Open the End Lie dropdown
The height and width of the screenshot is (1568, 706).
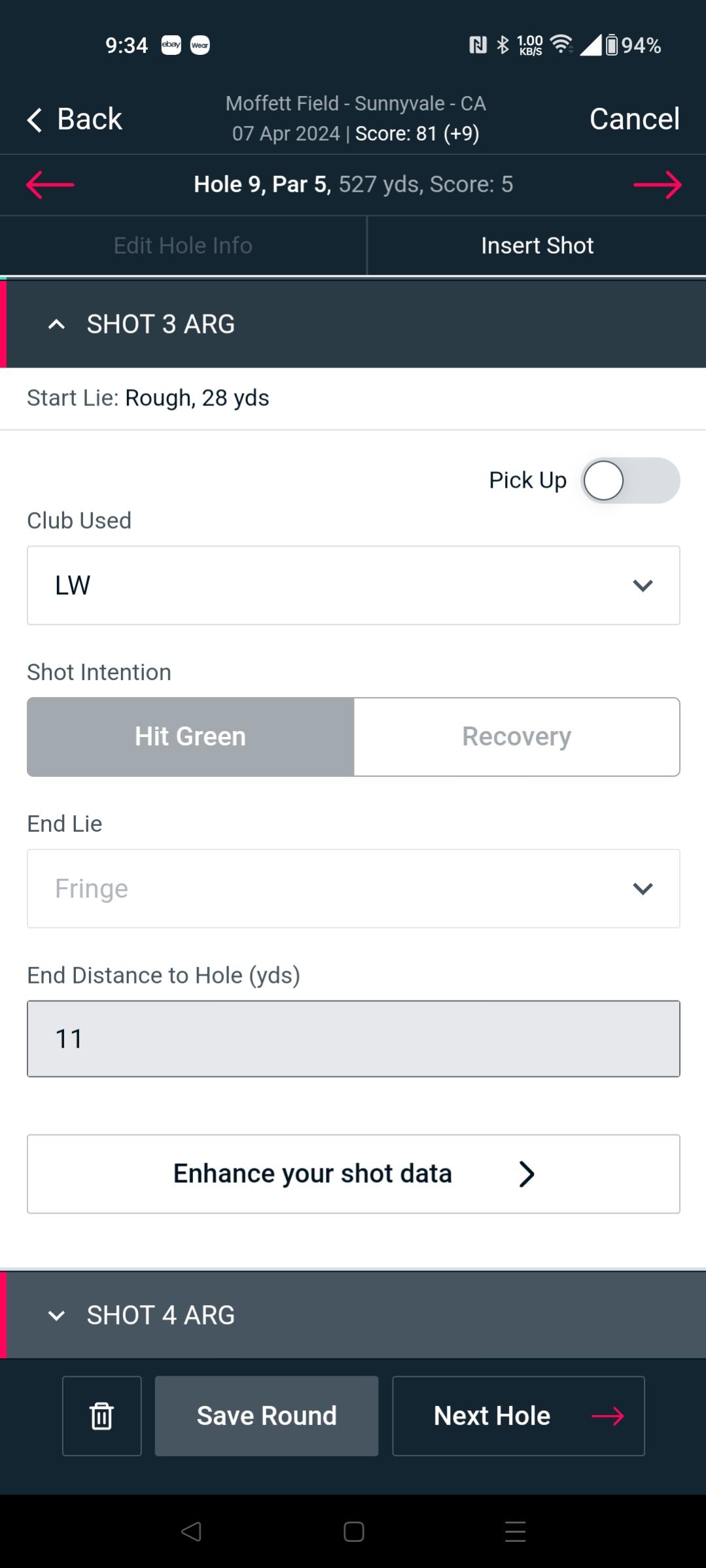tap(353, 889)
